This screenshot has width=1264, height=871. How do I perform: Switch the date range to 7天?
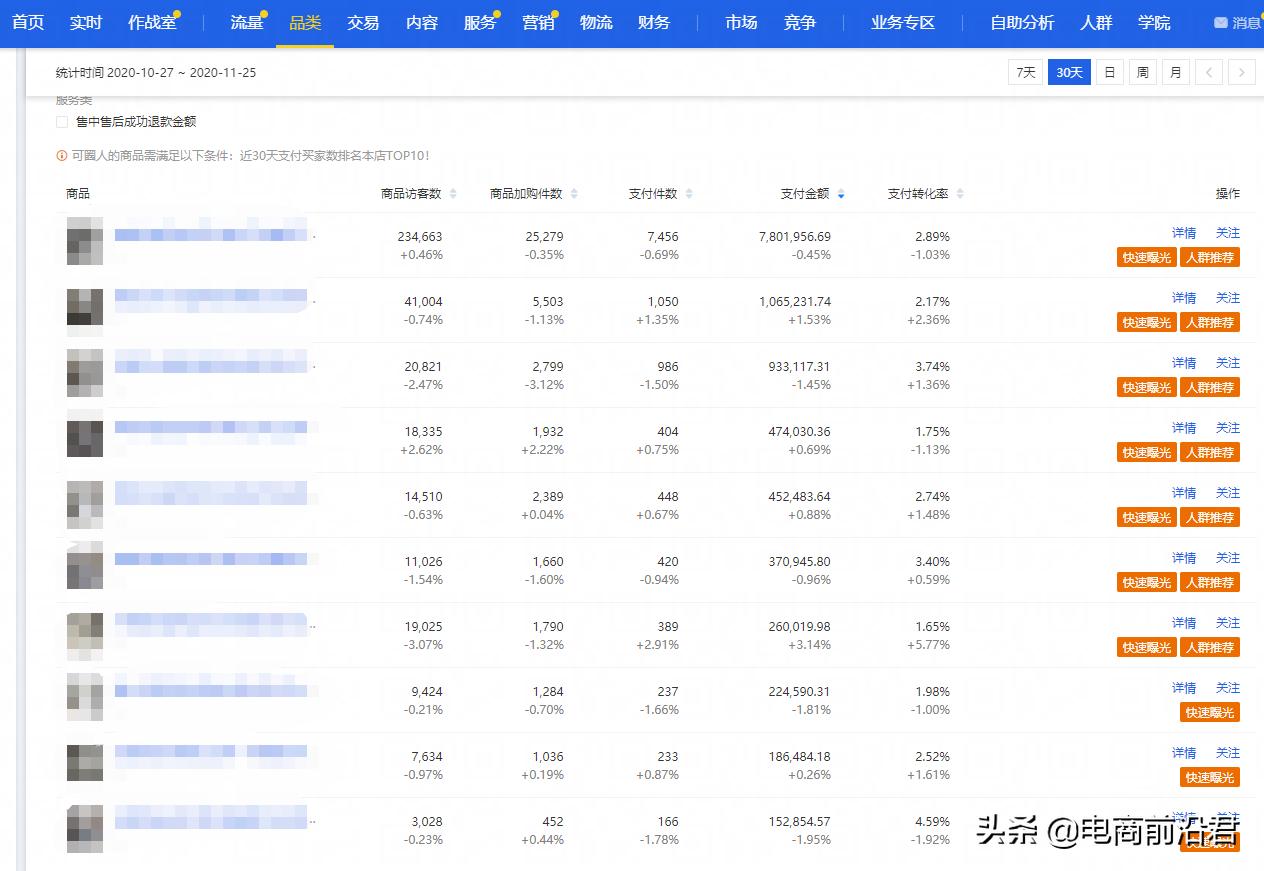(x=1024, y=71)
